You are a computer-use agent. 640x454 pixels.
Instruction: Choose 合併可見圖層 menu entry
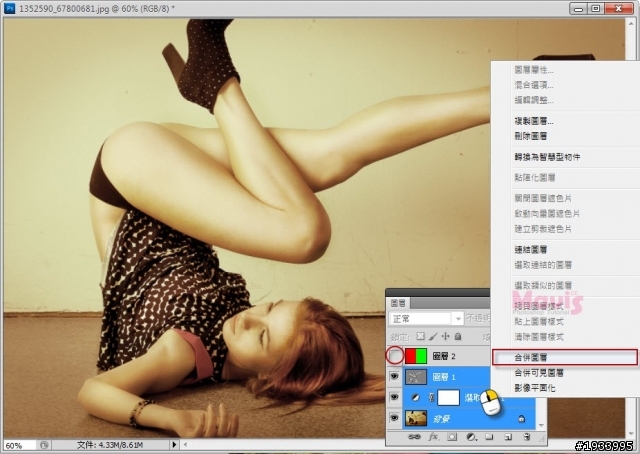[539, 373]
